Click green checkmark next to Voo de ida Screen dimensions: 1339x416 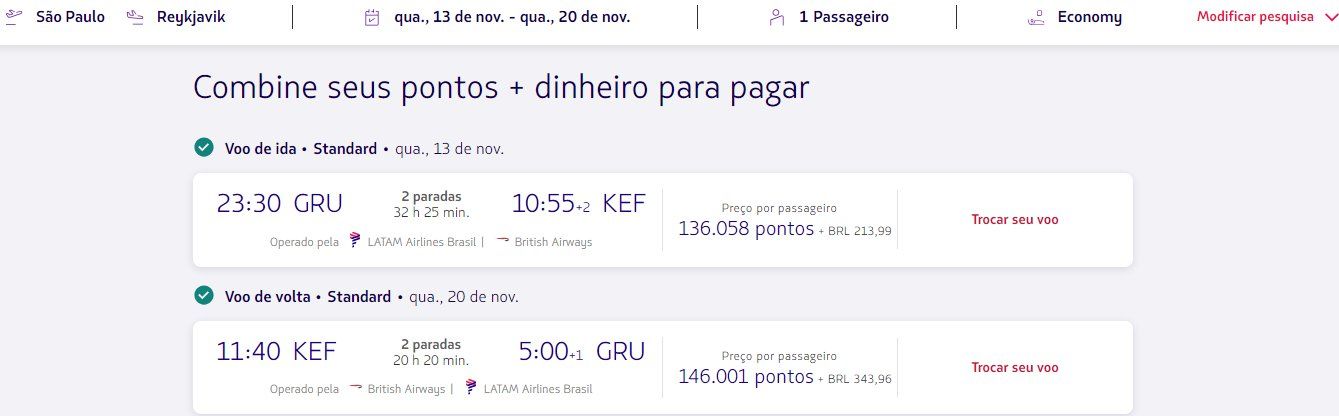204,148
